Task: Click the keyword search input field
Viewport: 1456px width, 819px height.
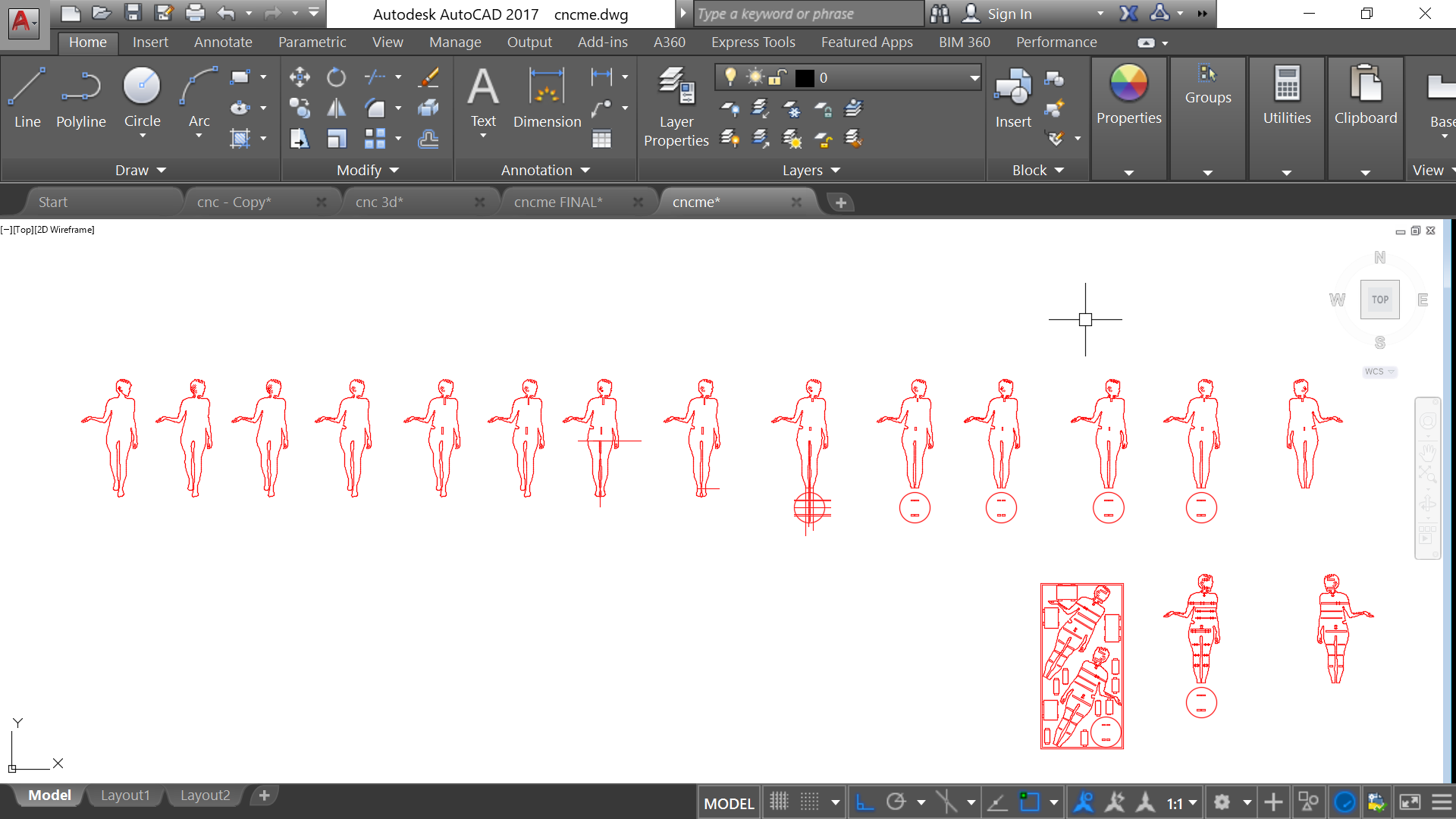Action: (x=808, y=14)
